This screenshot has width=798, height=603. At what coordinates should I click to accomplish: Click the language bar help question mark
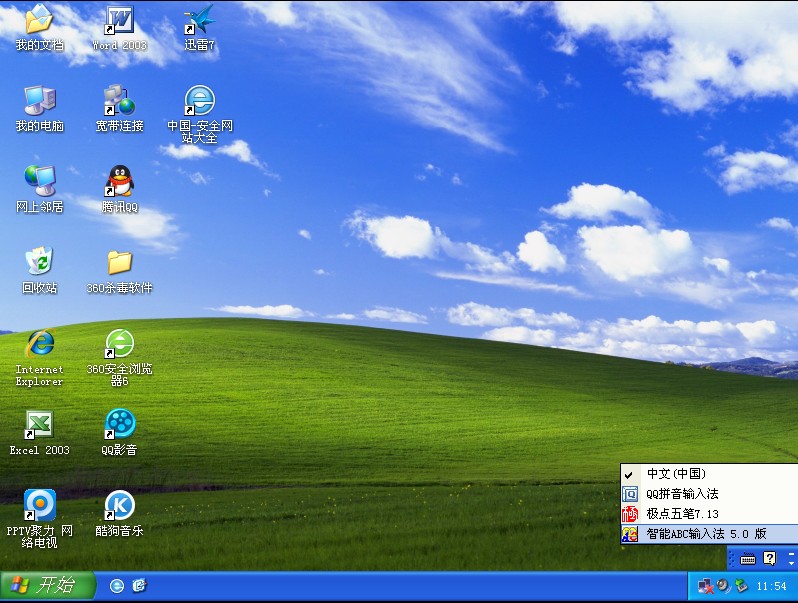(769, 559)
